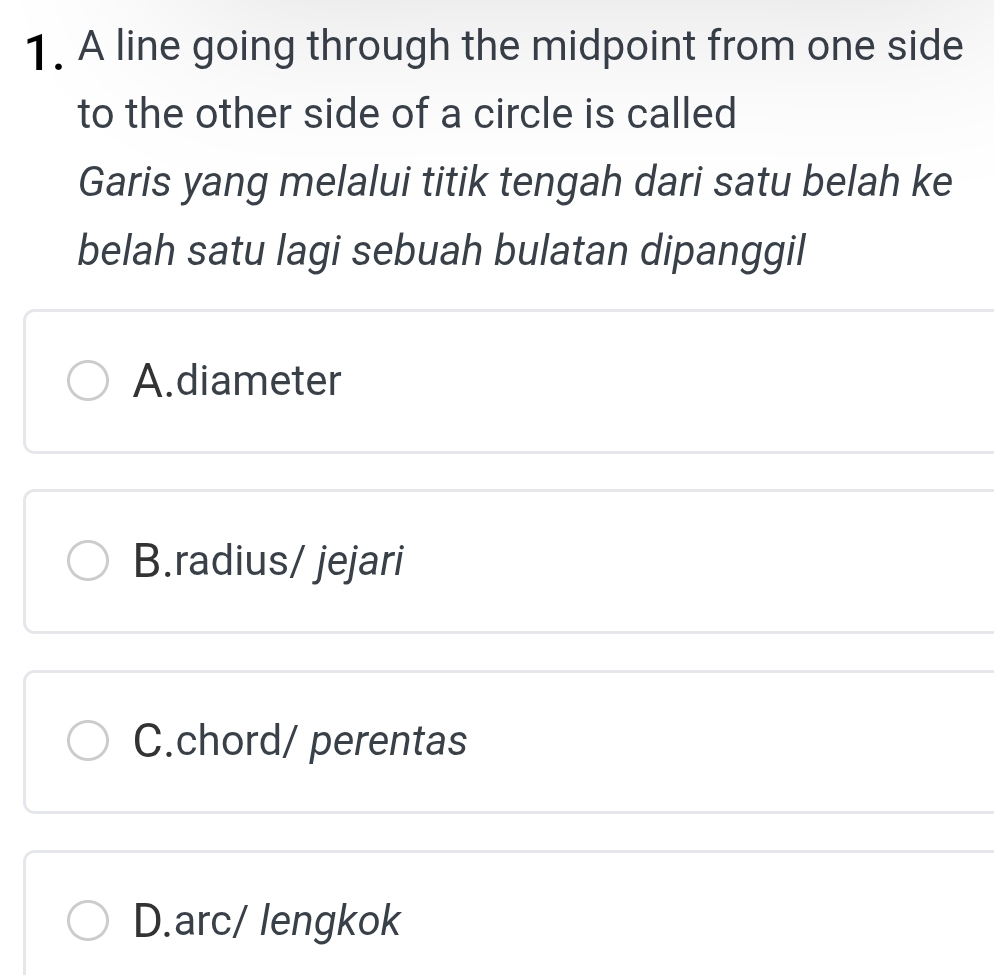Click the italic word "lengkok"

(331, 922)
